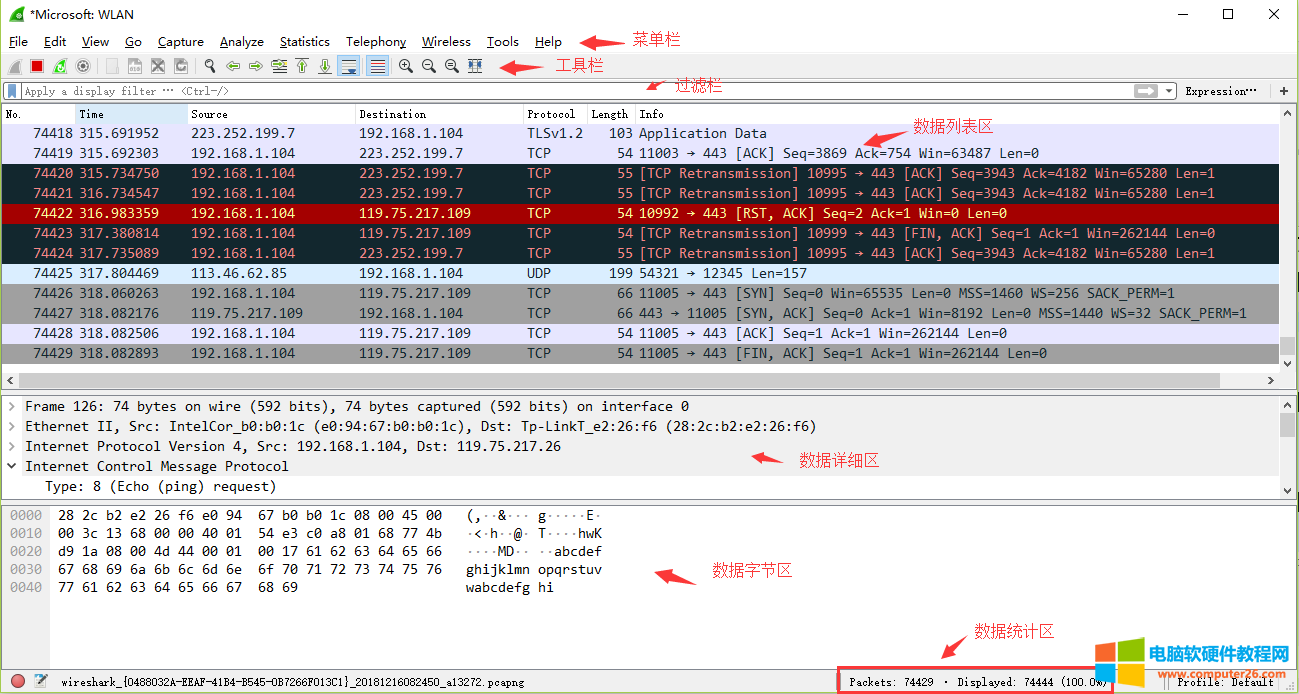This screenshot has width=1299, height=694.
Task: Expand the Ethernet II detail row
Action: click(x=11, y=426)
